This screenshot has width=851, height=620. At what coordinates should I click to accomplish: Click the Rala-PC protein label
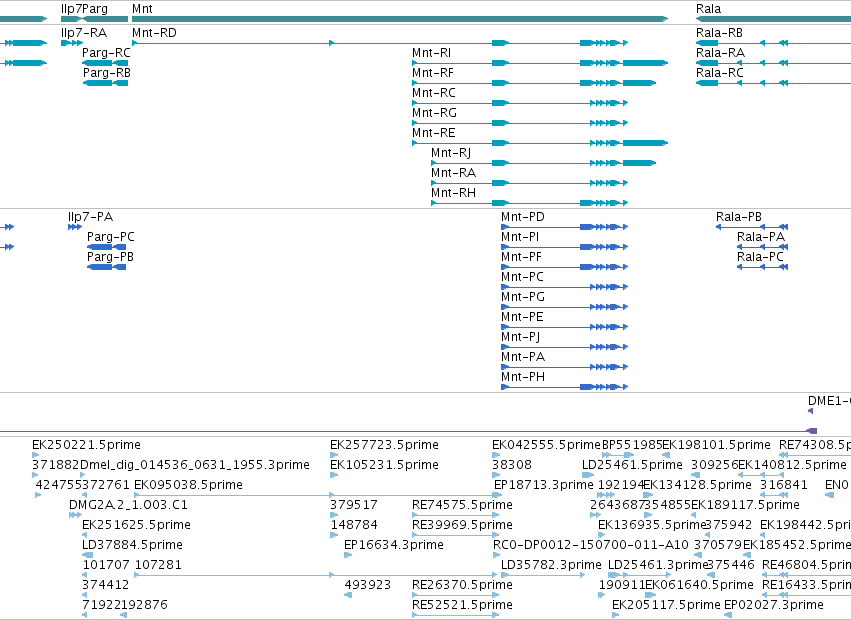coord(760,257)
